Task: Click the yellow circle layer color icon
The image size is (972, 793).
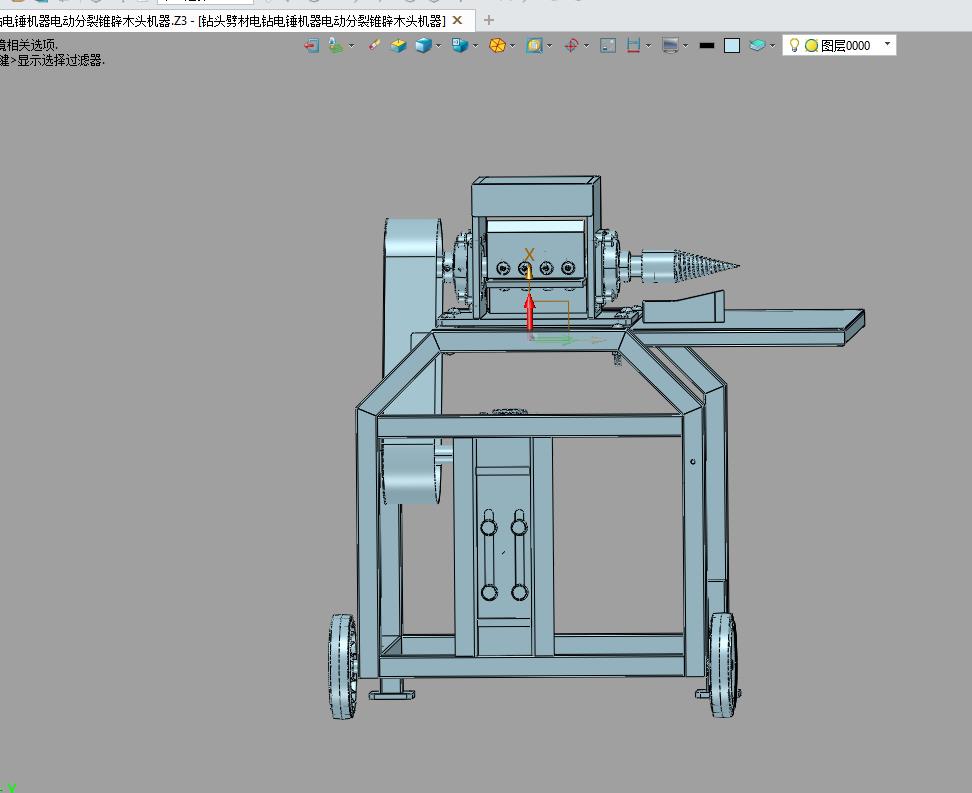Action: [x=811, y=46]
